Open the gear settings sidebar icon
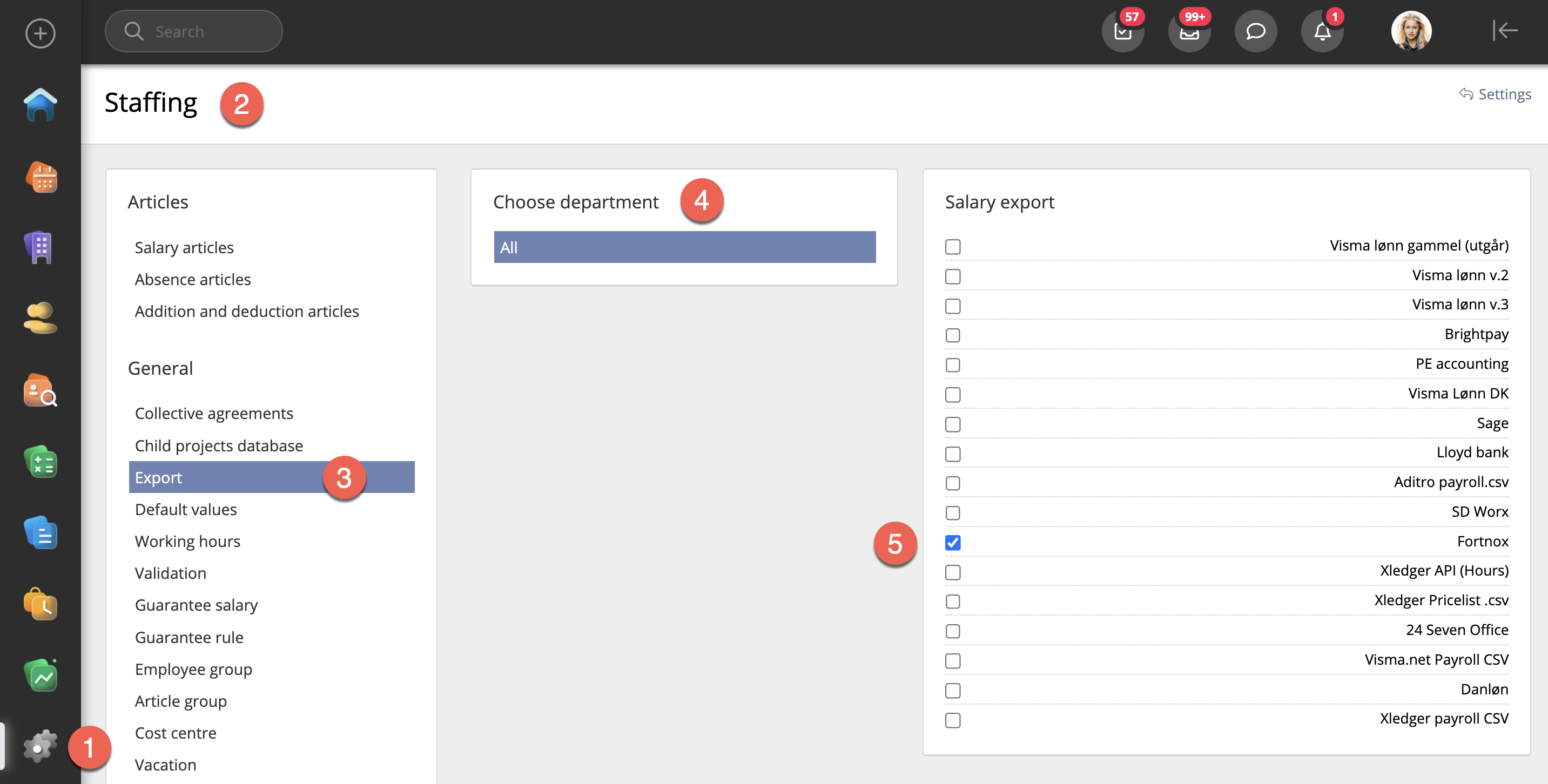Image resolution: width=1548 pixels, height=784 pixels. point(41,746)
